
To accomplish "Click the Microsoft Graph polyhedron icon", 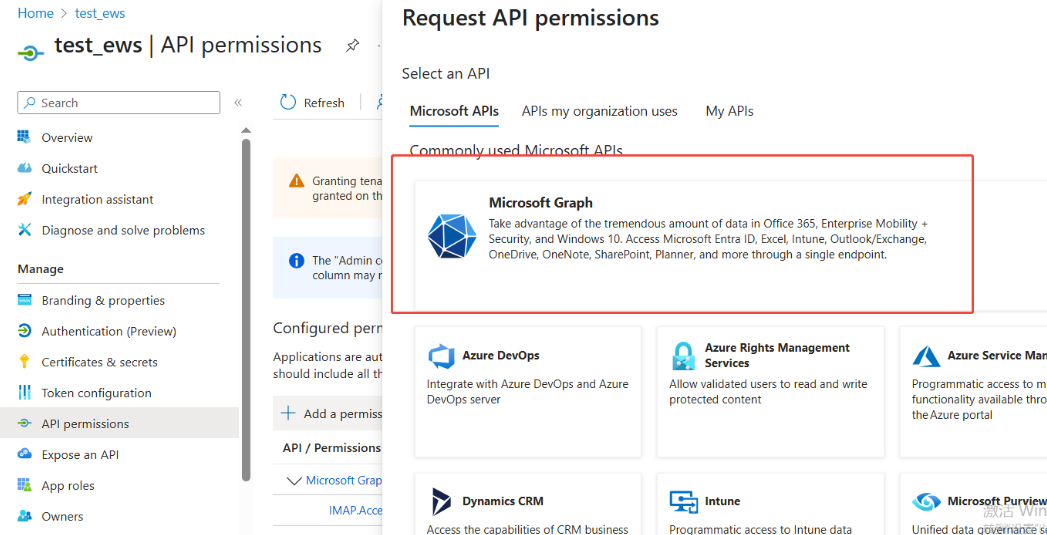I will (452, 236).
